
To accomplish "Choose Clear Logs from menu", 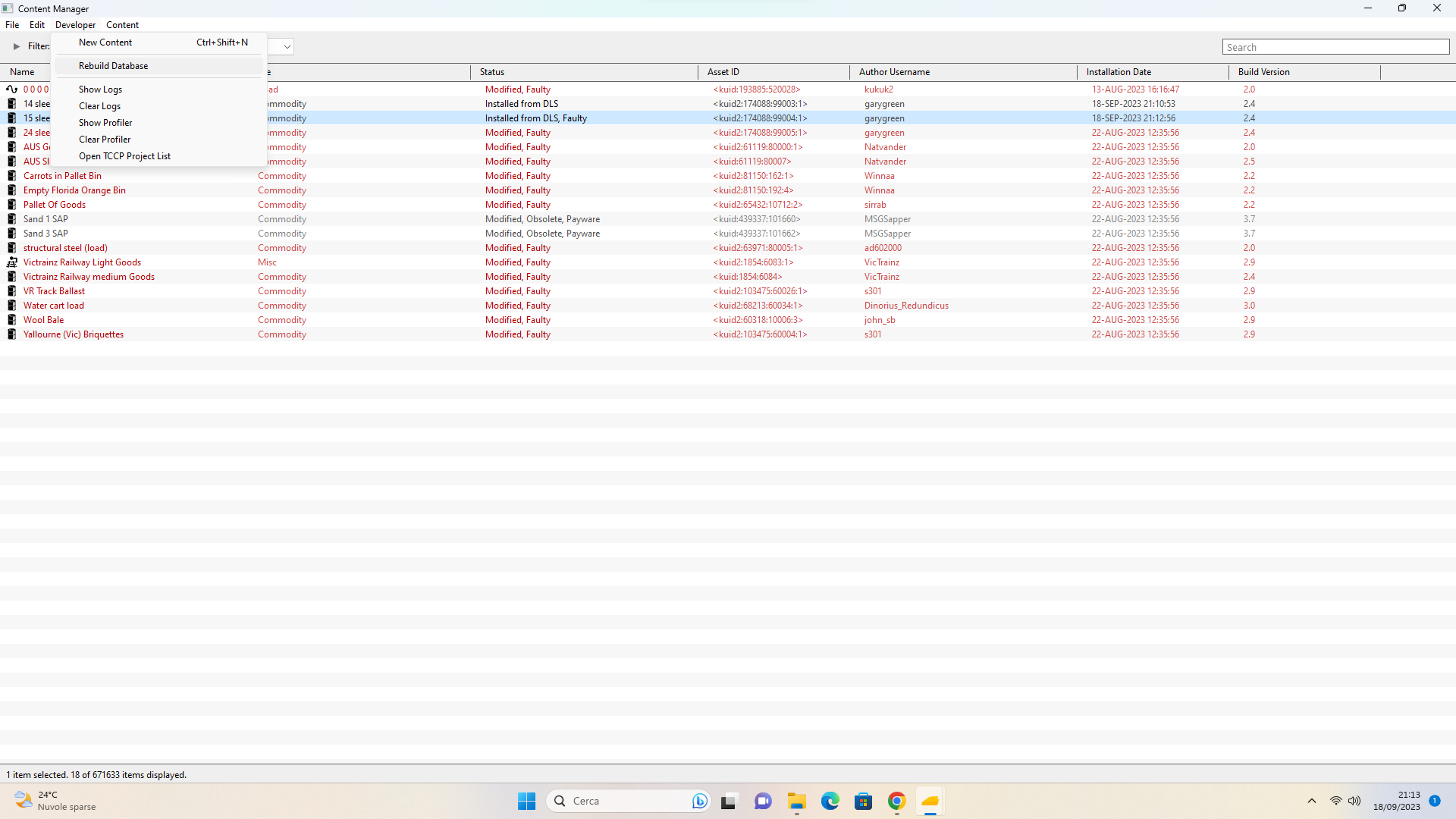I will pos(159,106).
